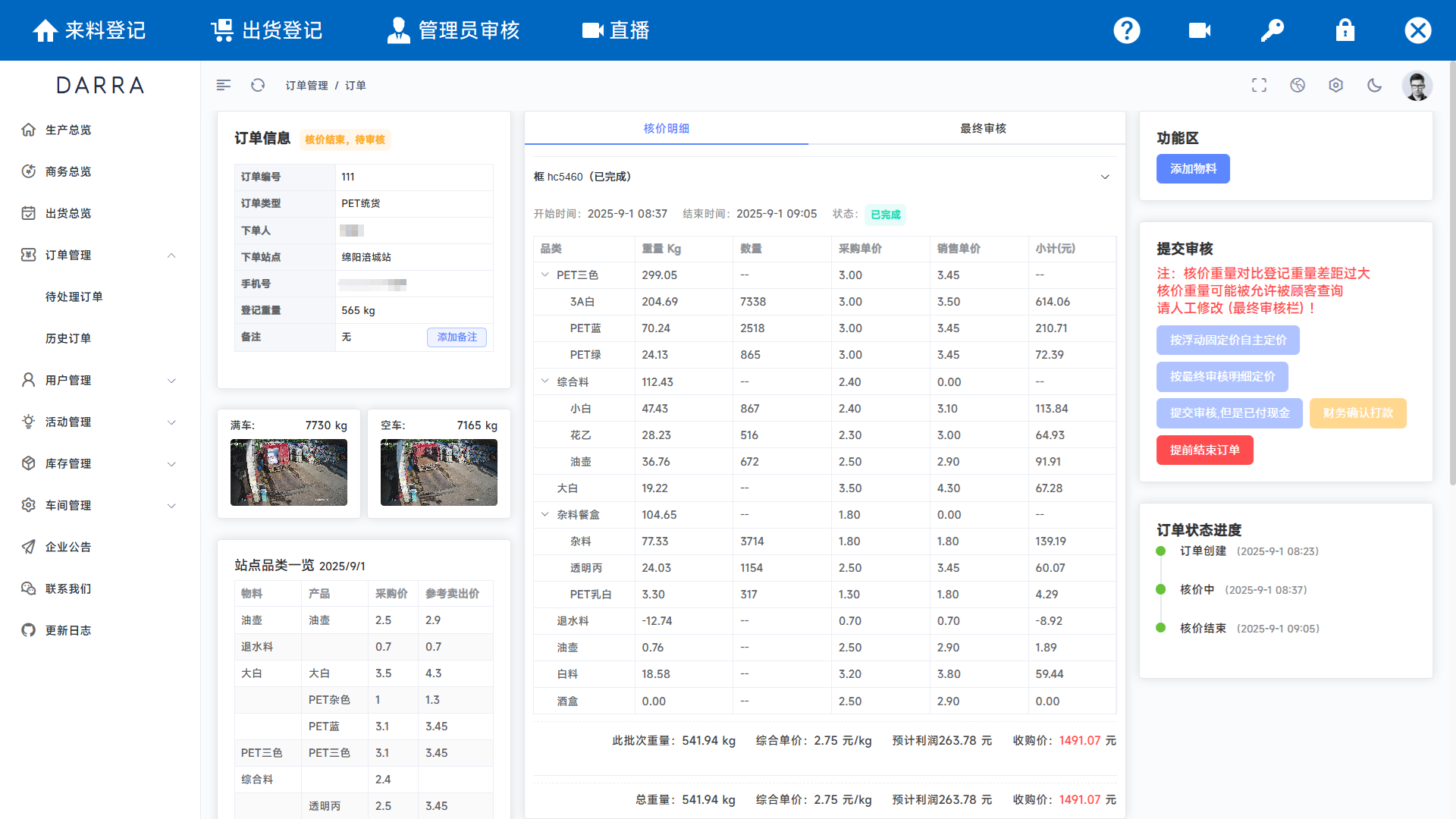Collapse the 框 hc5460 panel chevron

pos(1105,177)
